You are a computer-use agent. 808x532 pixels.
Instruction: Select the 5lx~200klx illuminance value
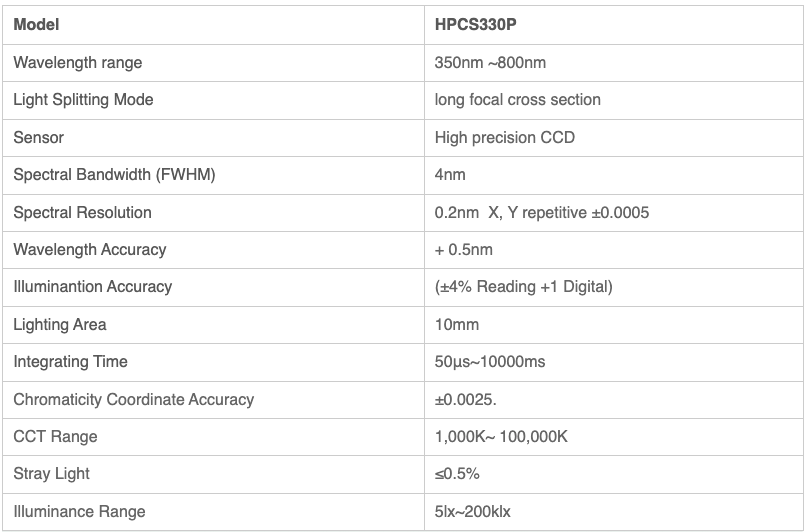click(473, 512)
